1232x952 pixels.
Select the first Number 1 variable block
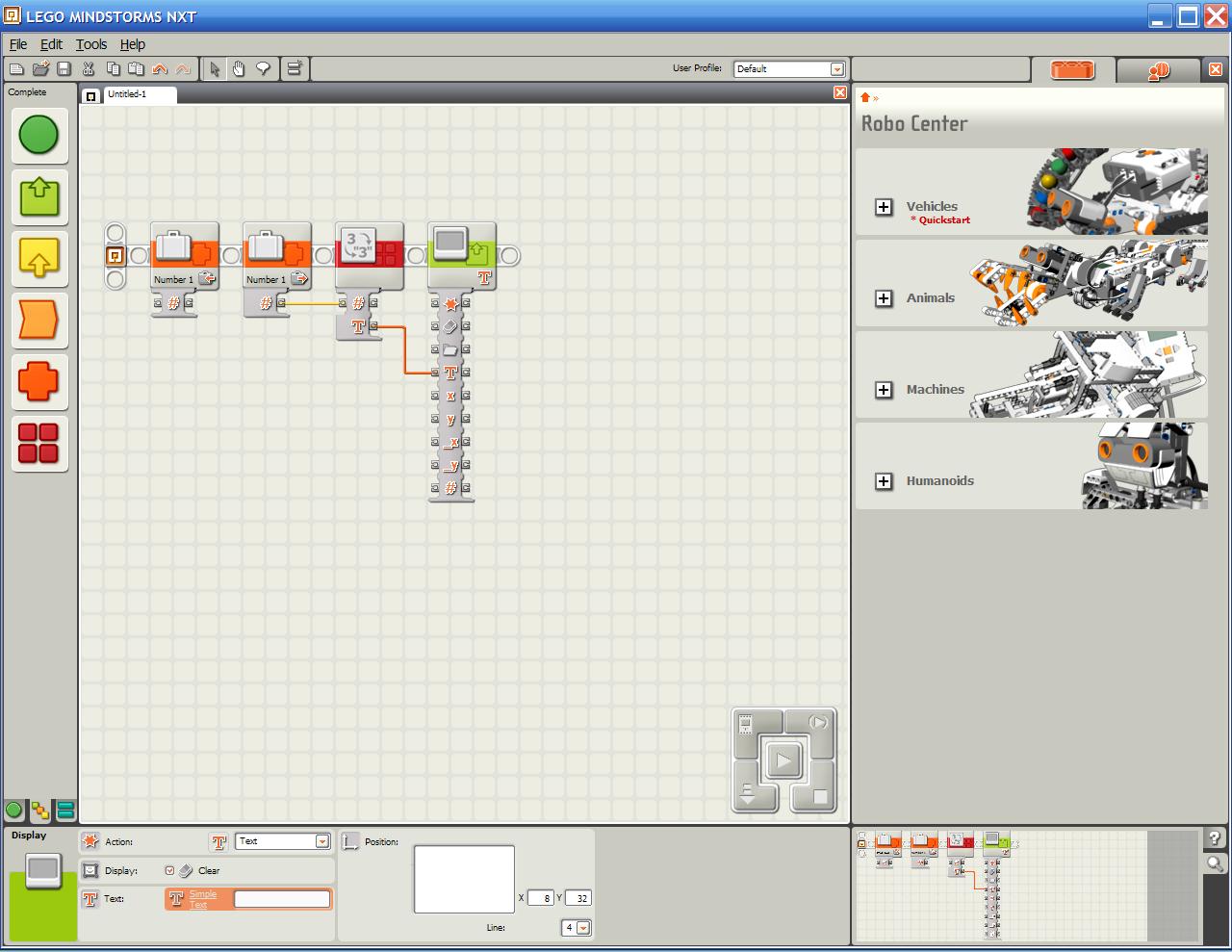tap(185, 255)
